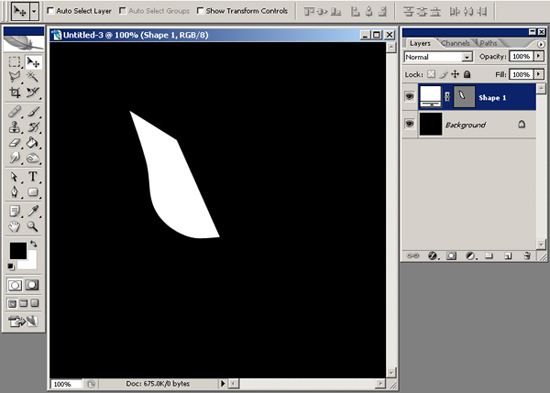Select the Path Selection tool
Viewport: 550px width, 393px height.
(14, 176)
